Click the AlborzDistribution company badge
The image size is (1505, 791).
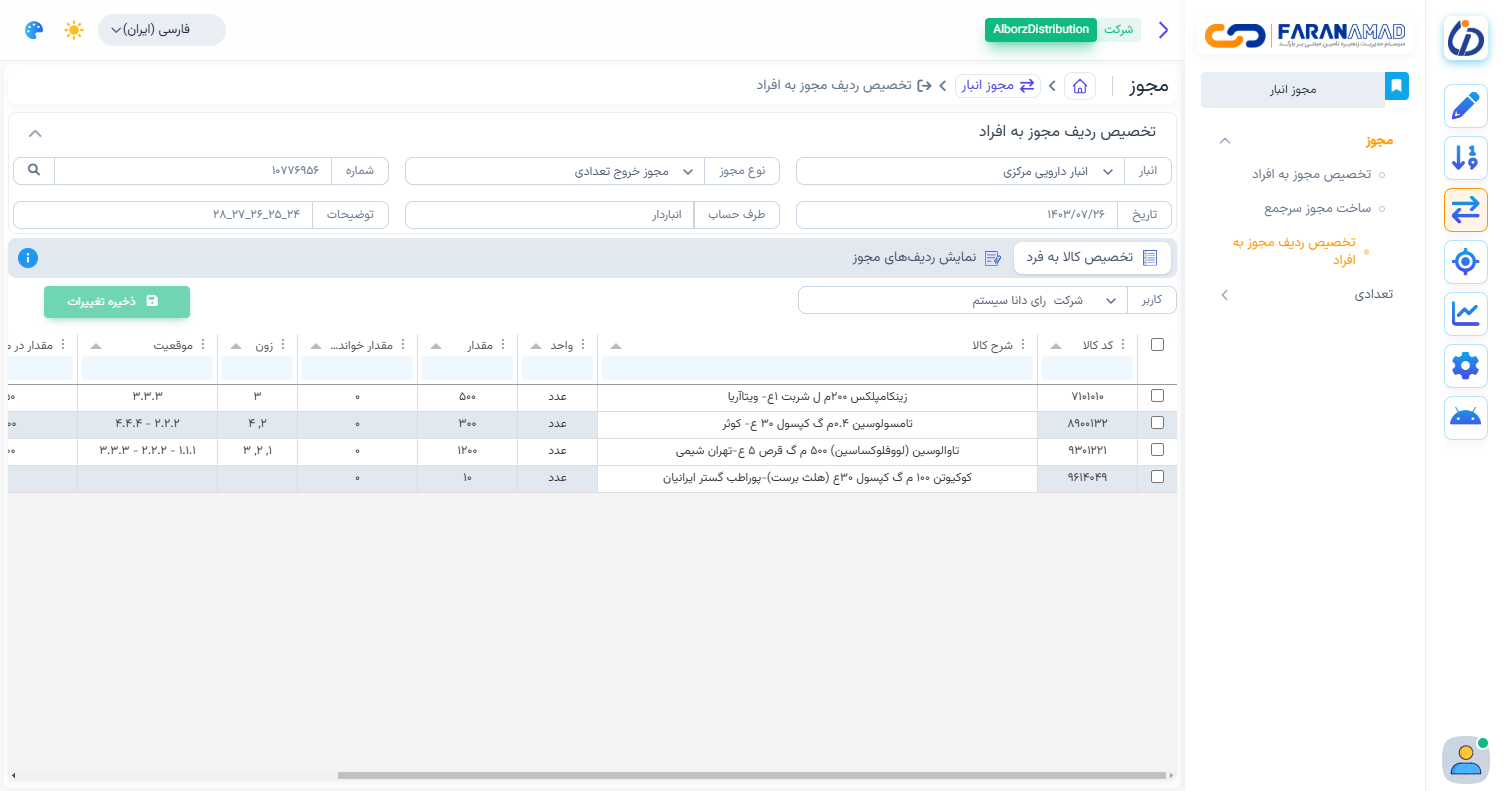tap(1041, 30)
